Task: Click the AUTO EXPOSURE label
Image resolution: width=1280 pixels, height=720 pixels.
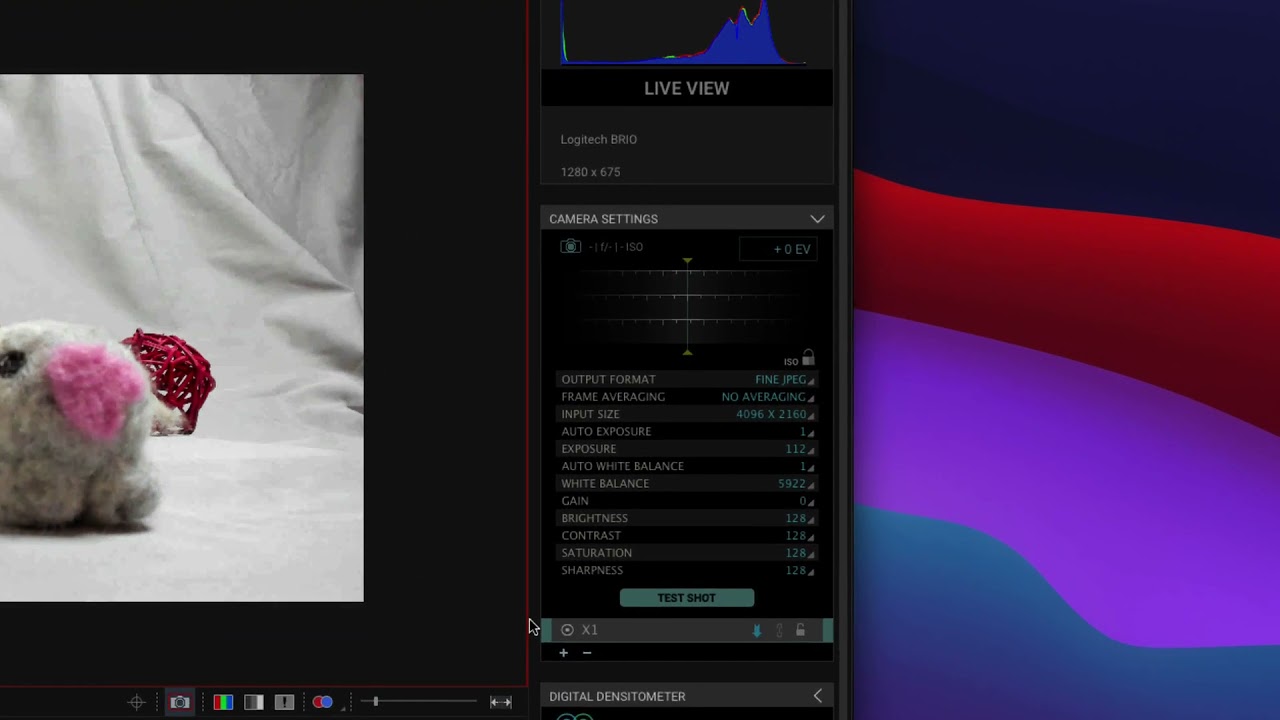Action: [x=606, y=432]
